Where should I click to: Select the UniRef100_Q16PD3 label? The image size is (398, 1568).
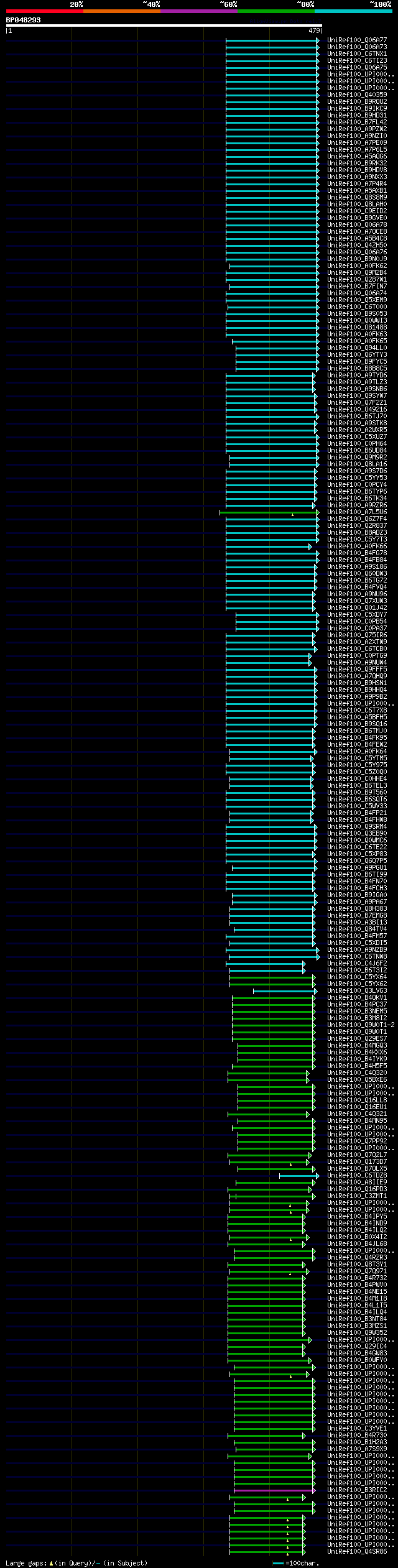pyautogui.click(x=357, y=1189)
